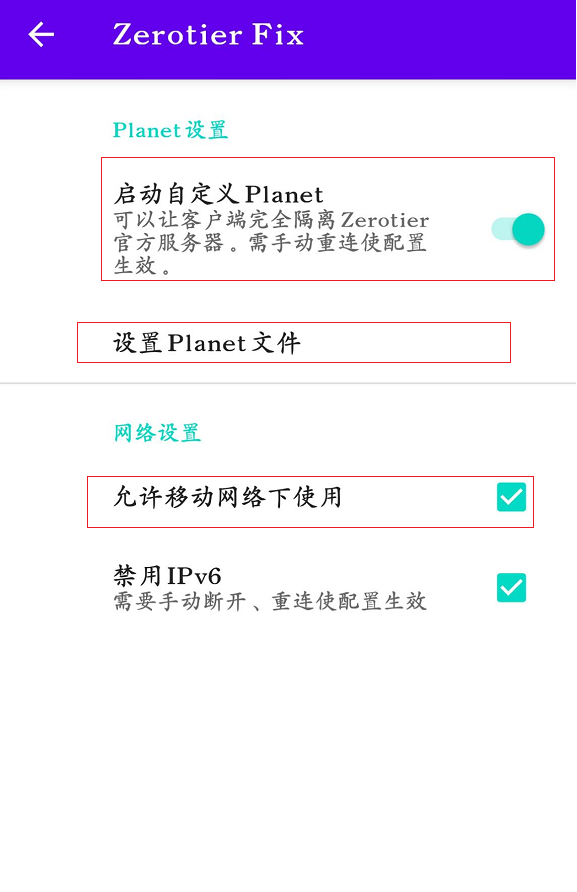
Task: Open the Planet 设置 section header
Action: pos(170,130)
